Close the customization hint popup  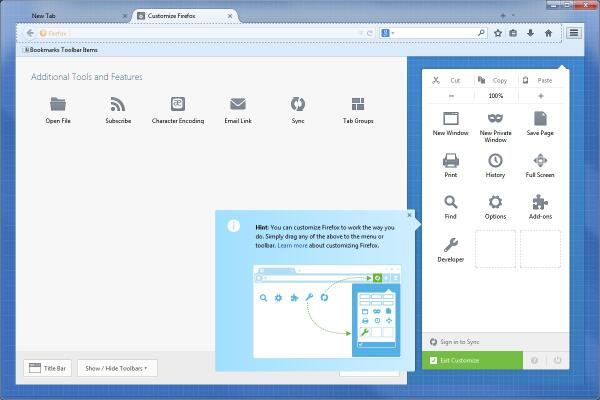pos(409,215)
